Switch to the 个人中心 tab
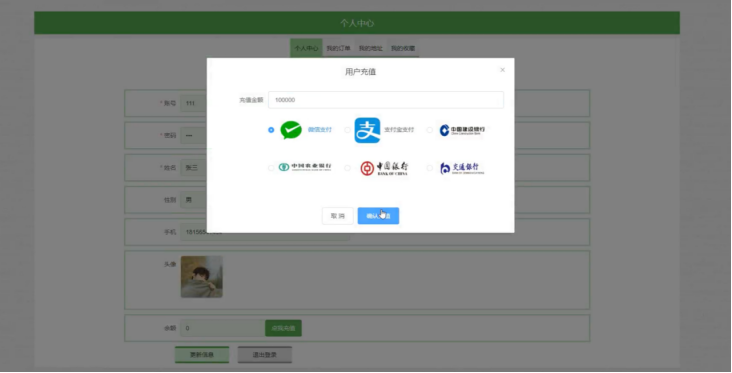 tap(306, 48)
